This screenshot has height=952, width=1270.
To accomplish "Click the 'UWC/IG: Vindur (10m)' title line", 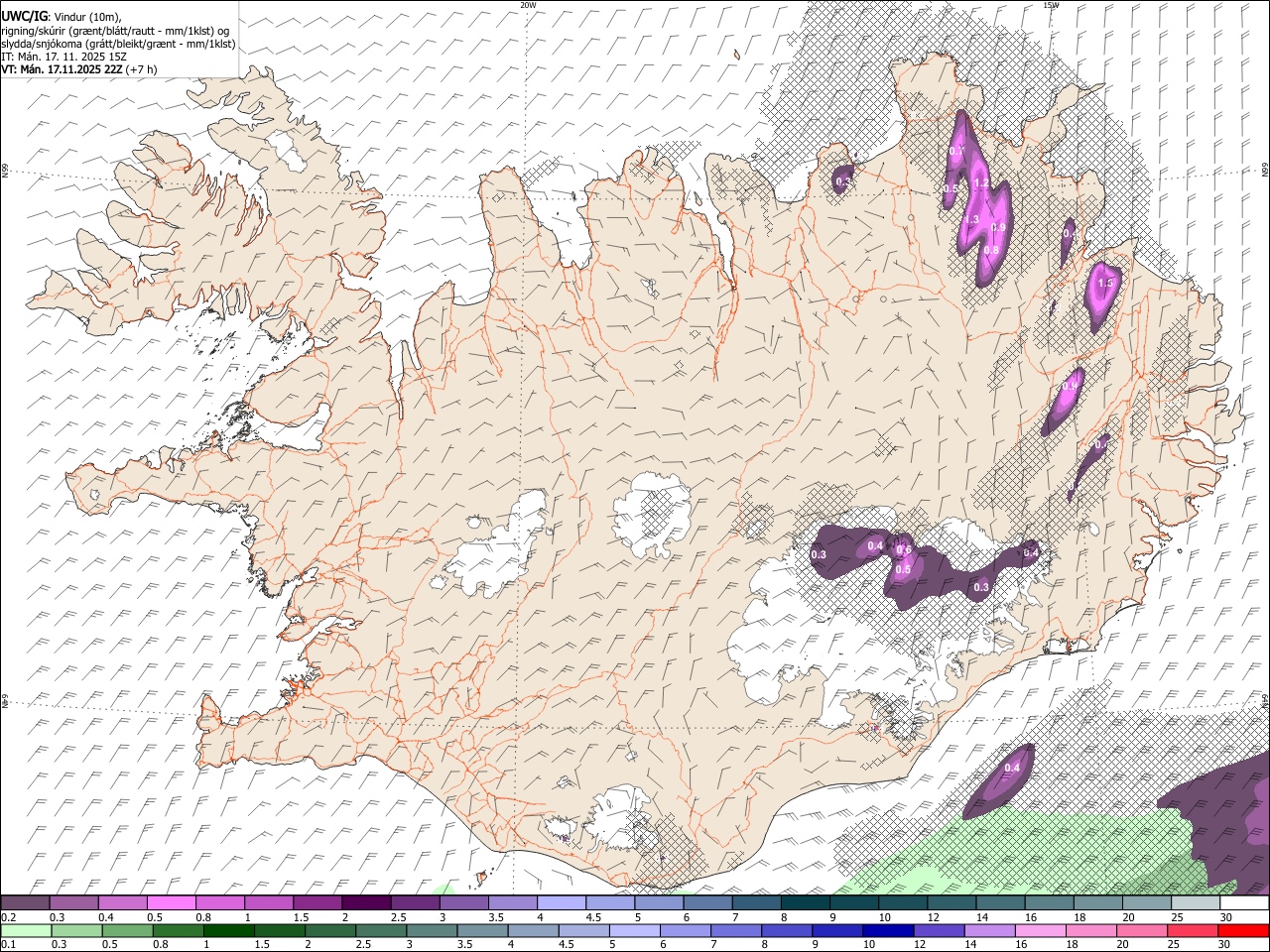I will (x=62, y=16).
